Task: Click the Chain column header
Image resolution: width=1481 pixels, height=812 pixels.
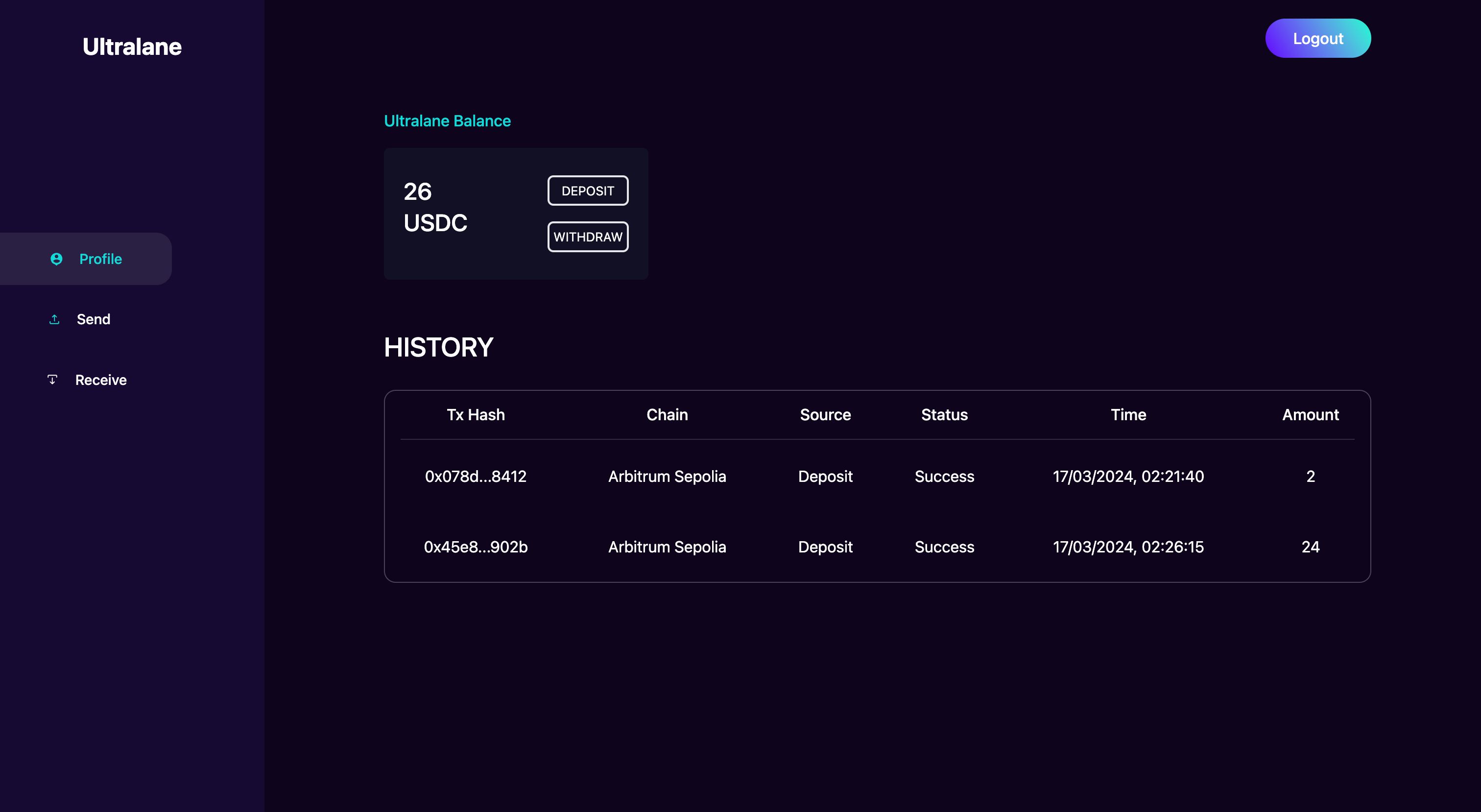Action: [667, 415]
